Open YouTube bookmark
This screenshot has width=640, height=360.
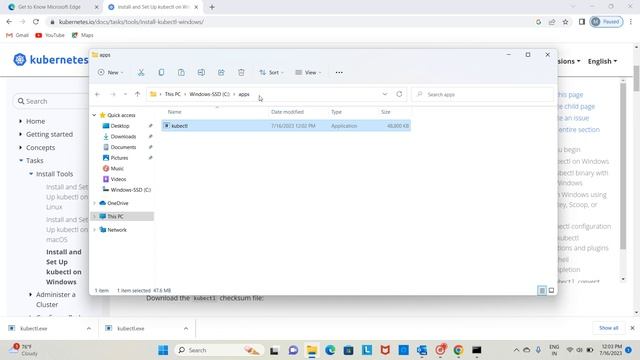pyautogui.click(x=50, y=36)
